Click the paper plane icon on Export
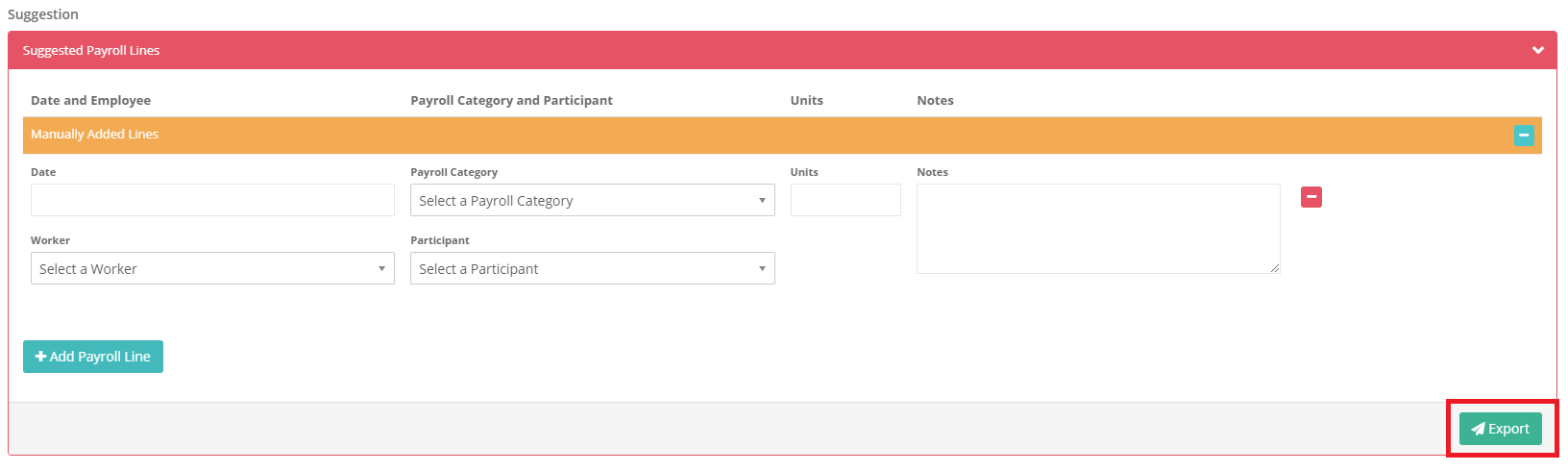Image resolution: width=1568 pixels, height=471 pixels. click(x=1478, y=429)
